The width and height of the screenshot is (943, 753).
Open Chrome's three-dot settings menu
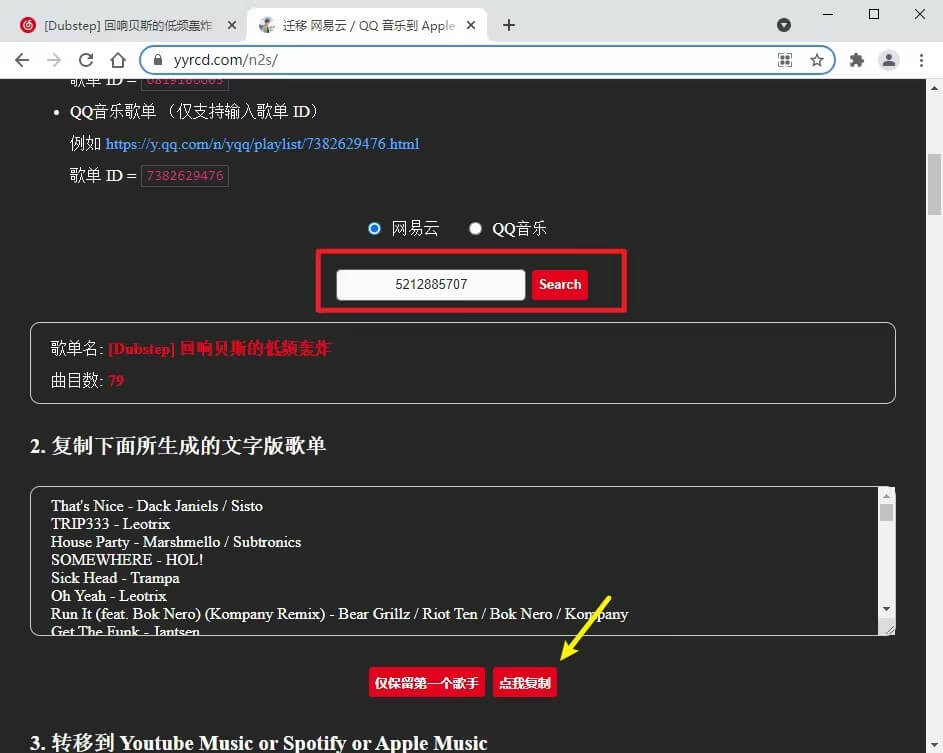(x=922, y=60)
